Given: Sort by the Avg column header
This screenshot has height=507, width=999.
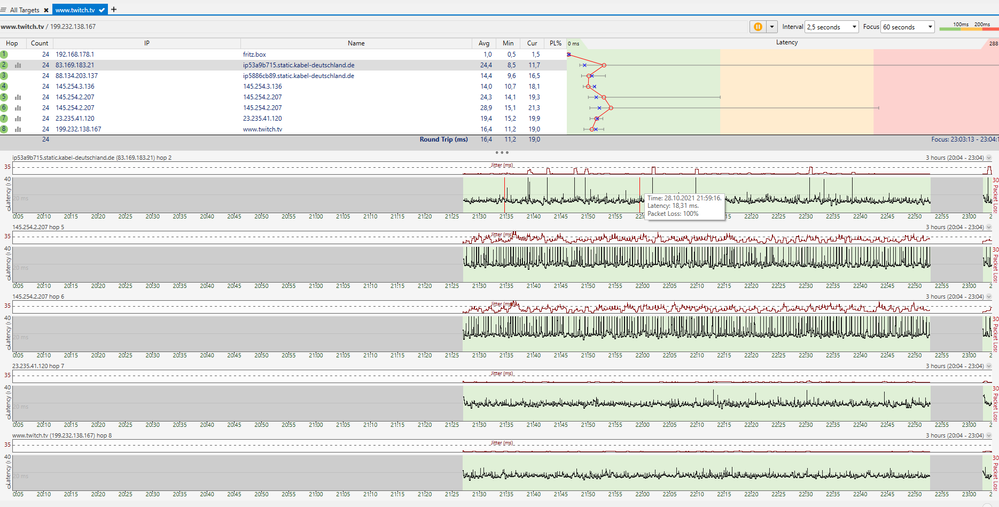Looking at the screenshot, I should point(484,43).
